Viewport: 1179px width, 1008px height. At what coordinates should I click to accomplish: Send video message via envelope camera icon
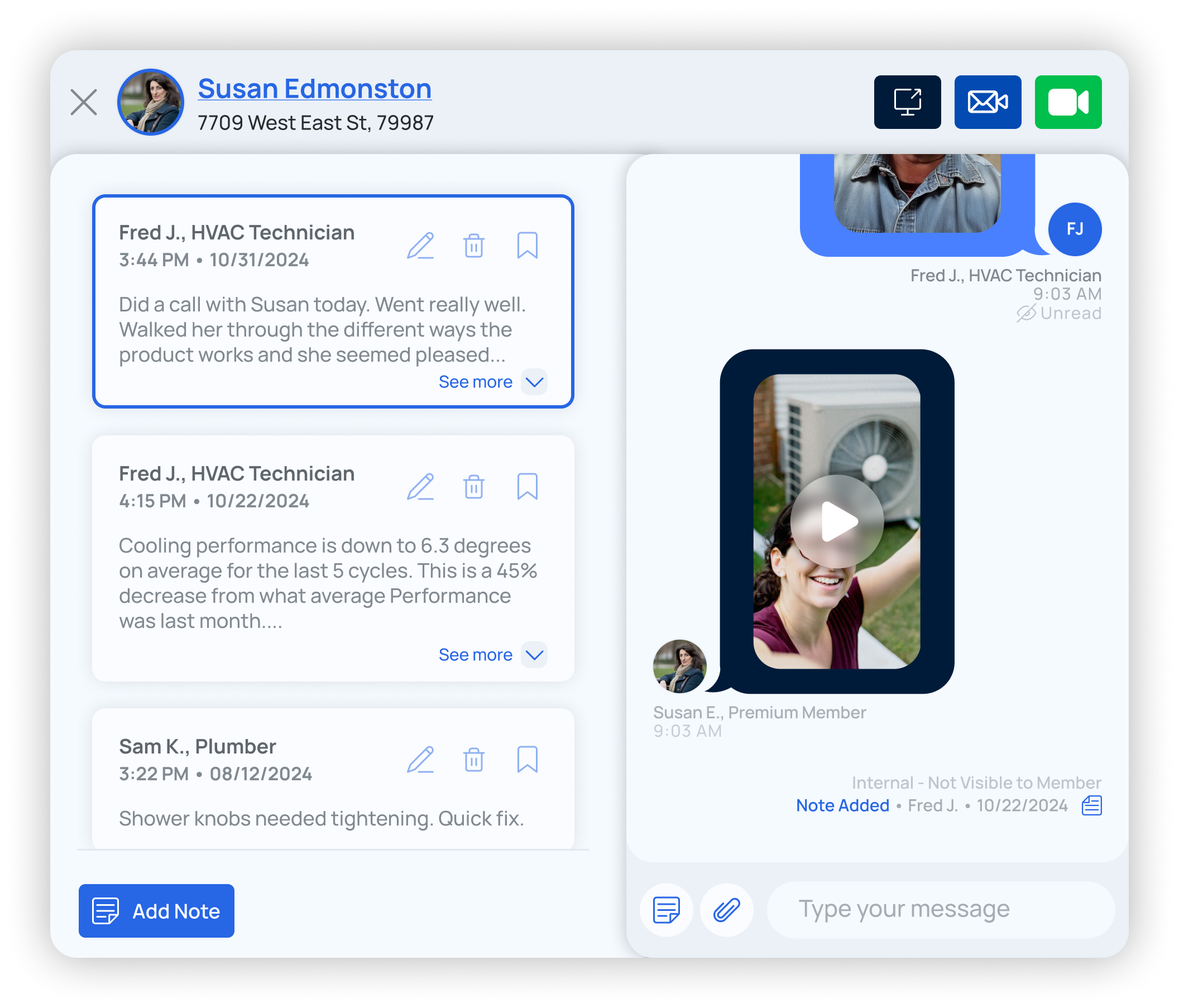coord(987,102)
